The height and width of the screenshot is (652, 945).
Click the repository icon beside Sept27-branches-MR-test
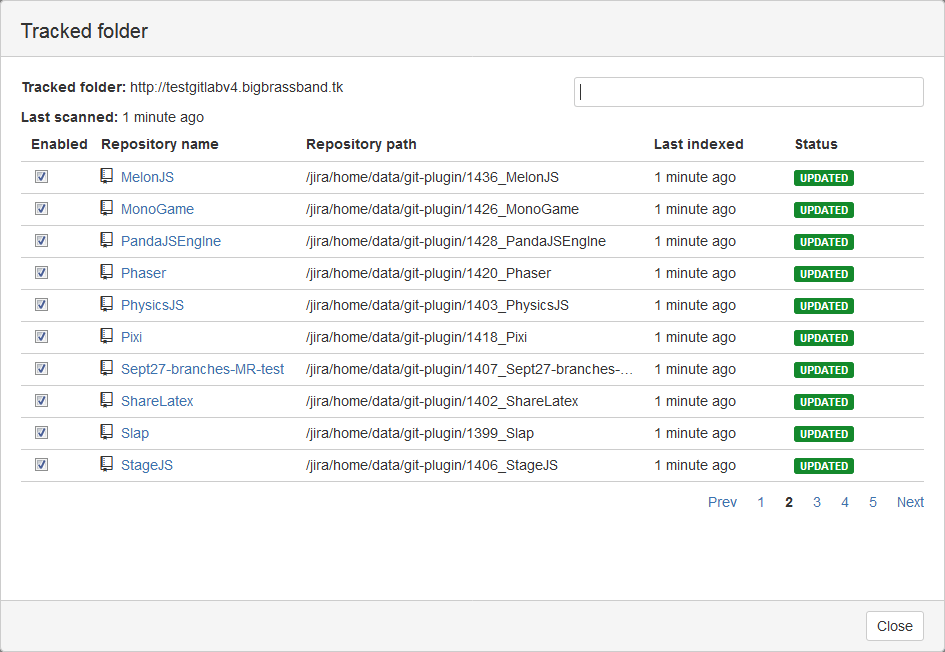click(107, 368)
